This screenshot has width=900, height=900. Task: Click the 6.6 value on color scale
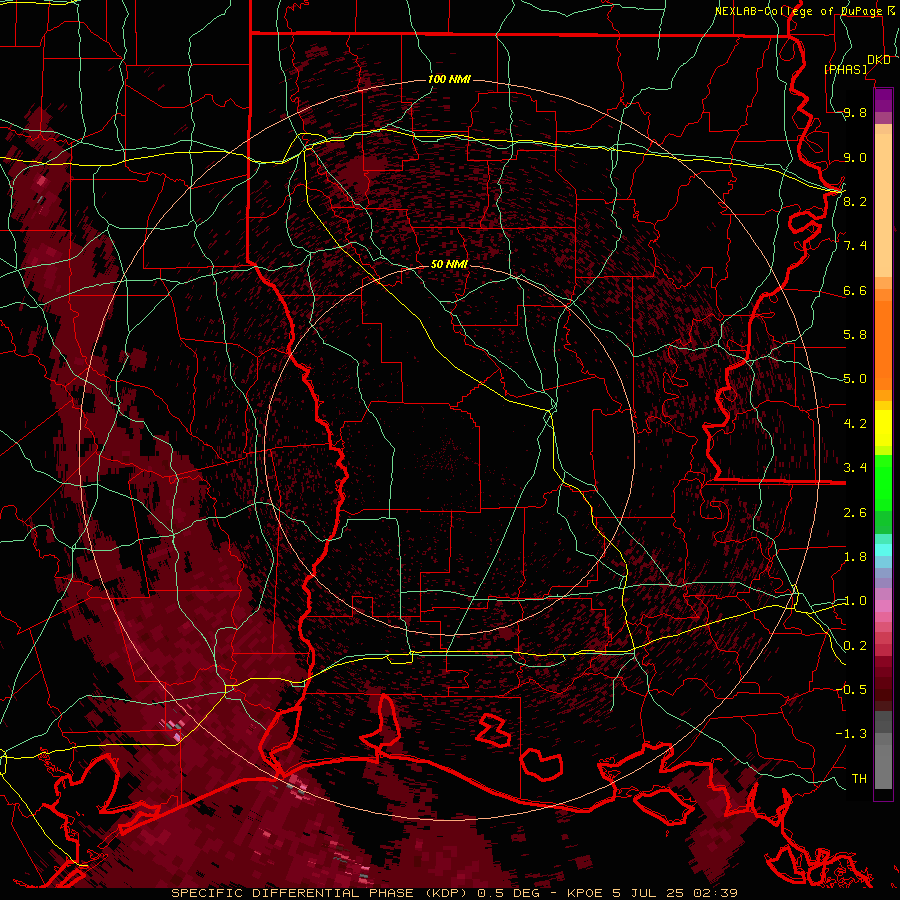click(x=855, y=290)
